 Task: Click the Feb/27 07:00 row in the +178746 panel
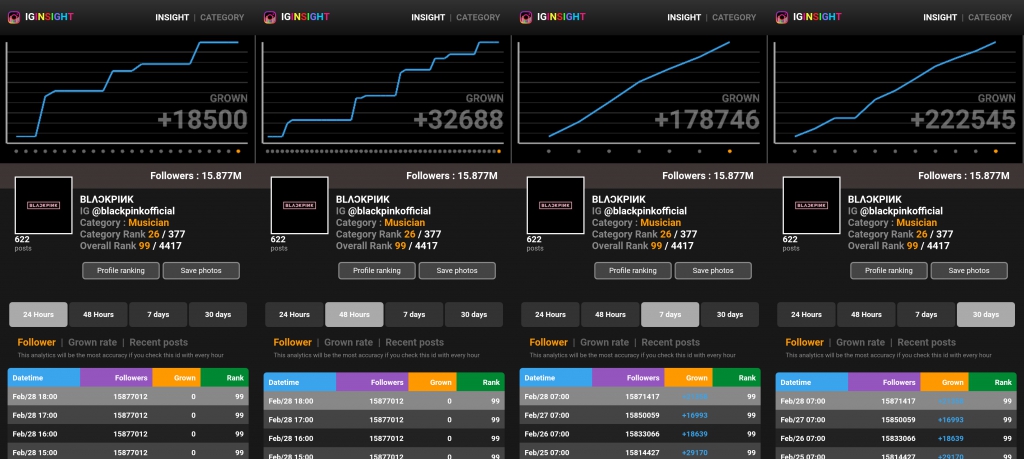[x=640, y=415]
